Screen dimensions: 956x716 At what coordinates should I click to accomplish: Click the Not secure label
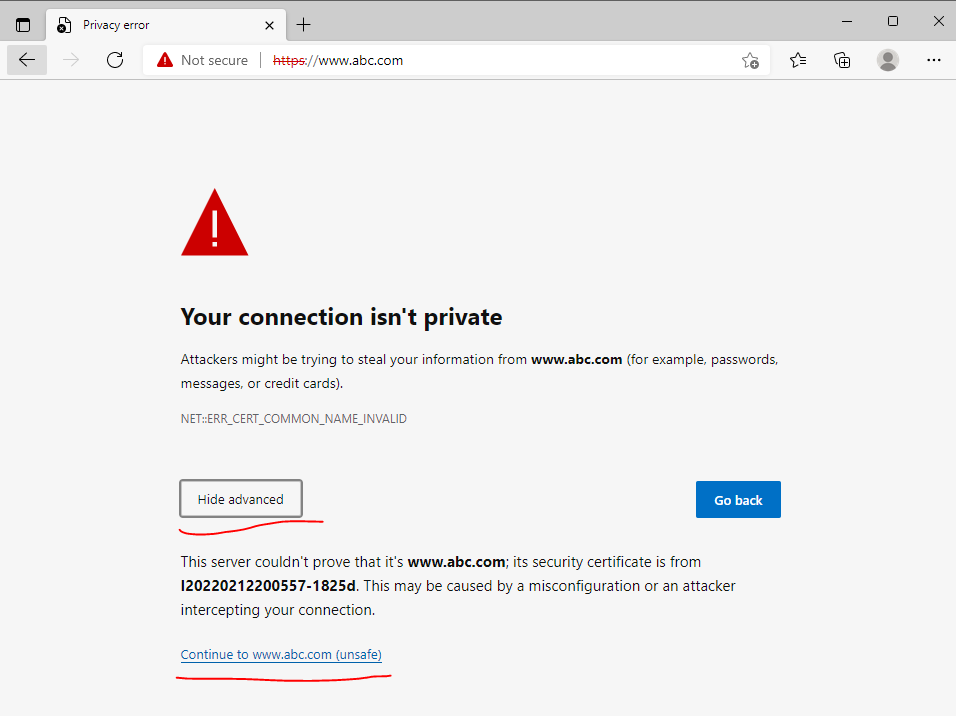[x=215, y=60]
